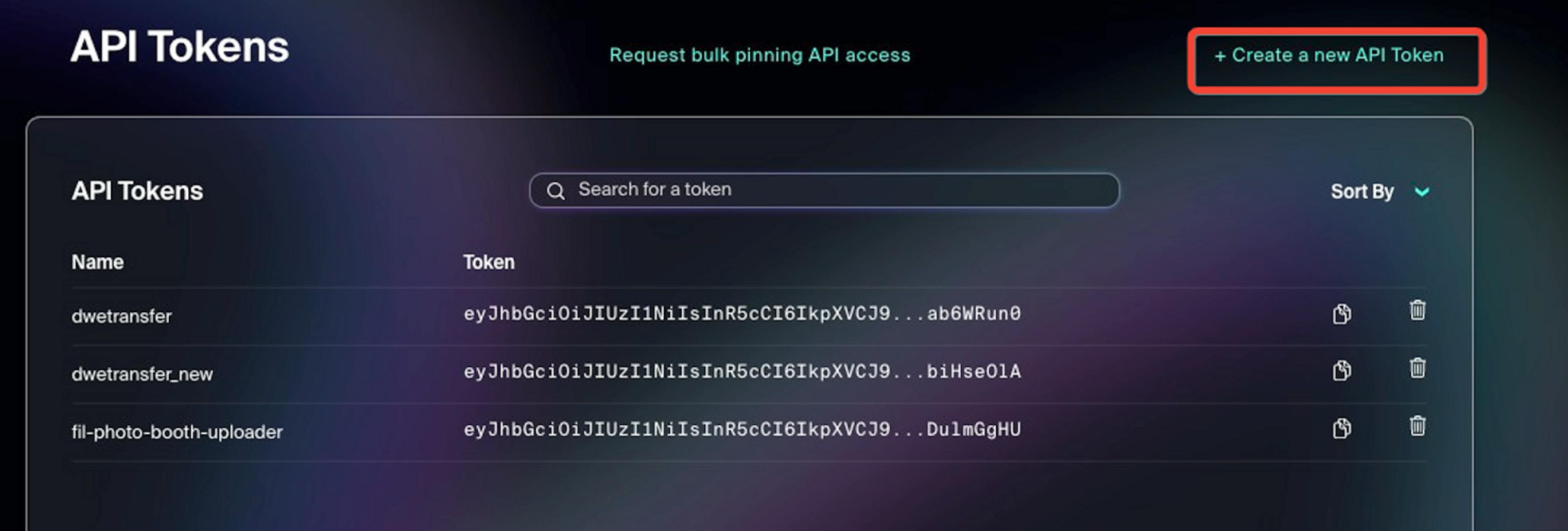Viewport: 1568px width, 531px height.
Task: Click the magnifier icon in search bar
Action: [555, 191]
